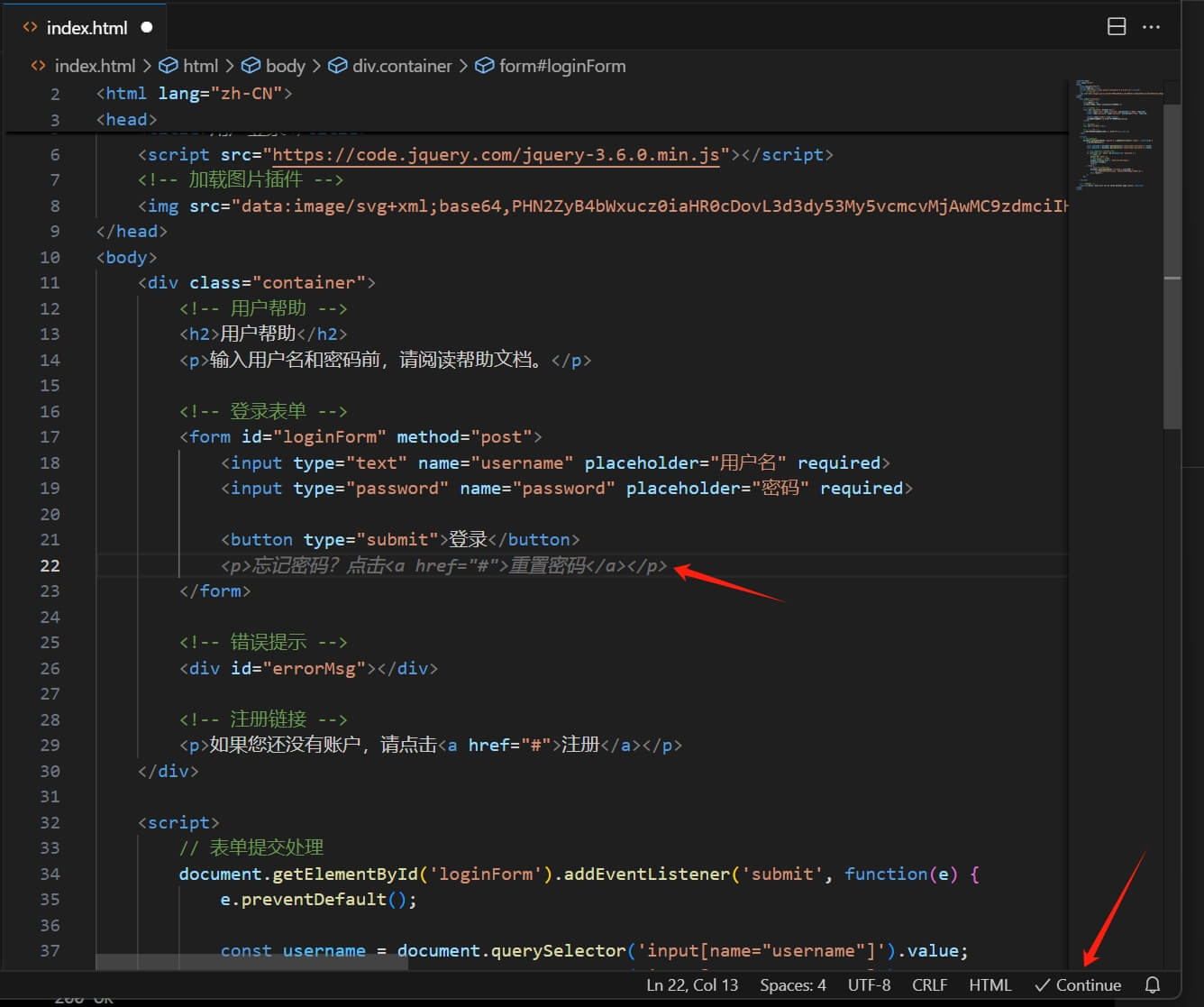1204x1007 pixels.
Task: Click the HTML file icon on index.html tab
Action: tap(27, 27)
